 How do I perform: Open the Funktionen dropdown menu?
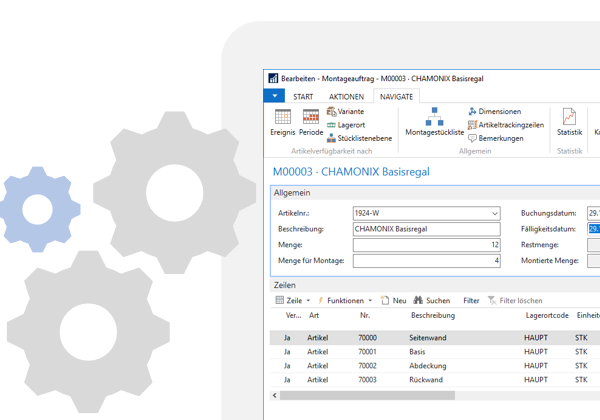[345, 300]
